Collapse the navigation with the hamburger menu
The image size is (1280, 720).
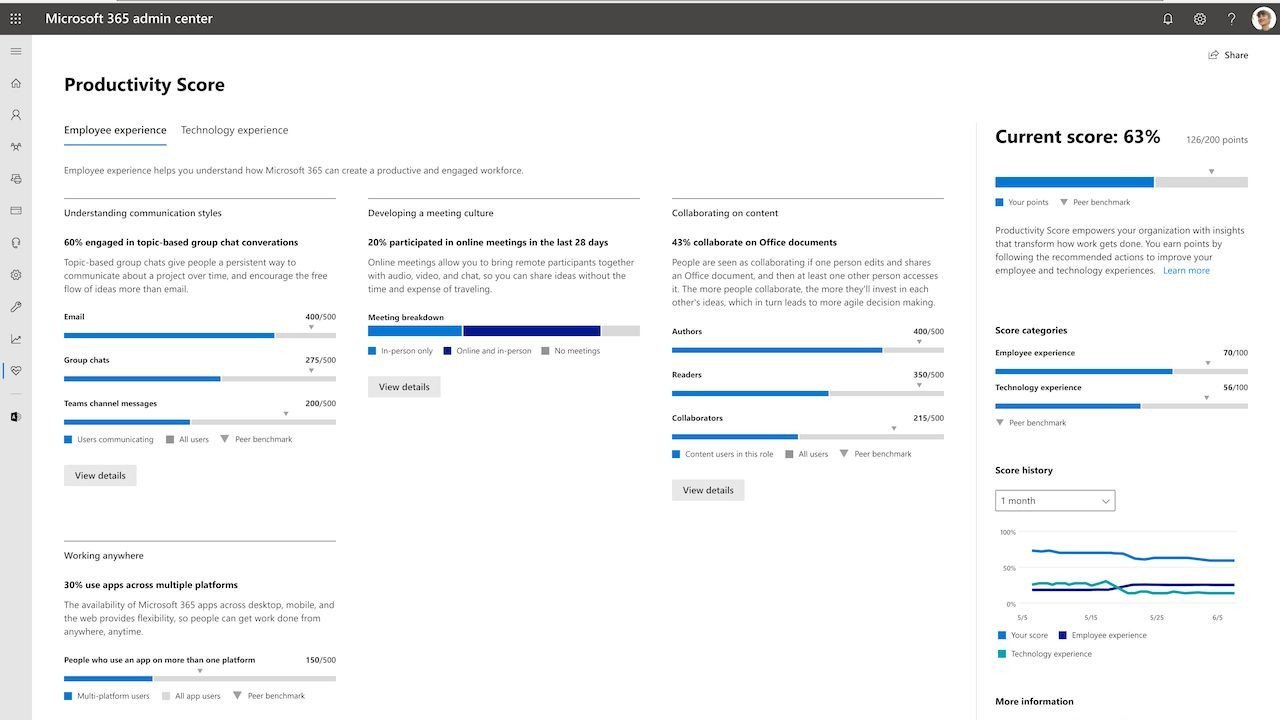[15, 50]
